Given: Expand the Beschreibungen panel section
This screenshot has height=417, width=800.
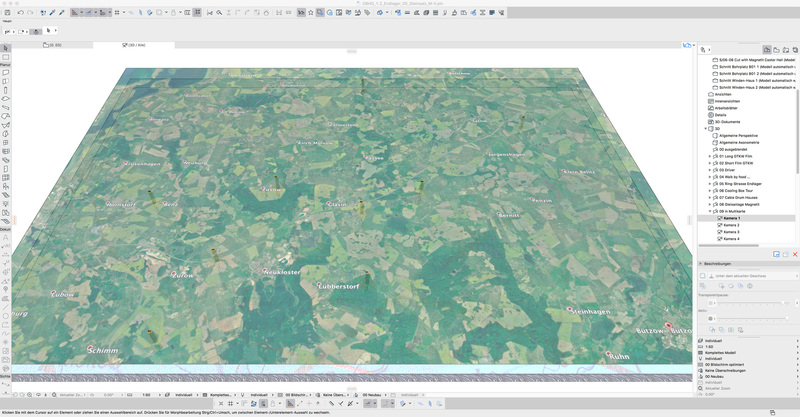Looking at the screenshot, I should pos(701,264).
